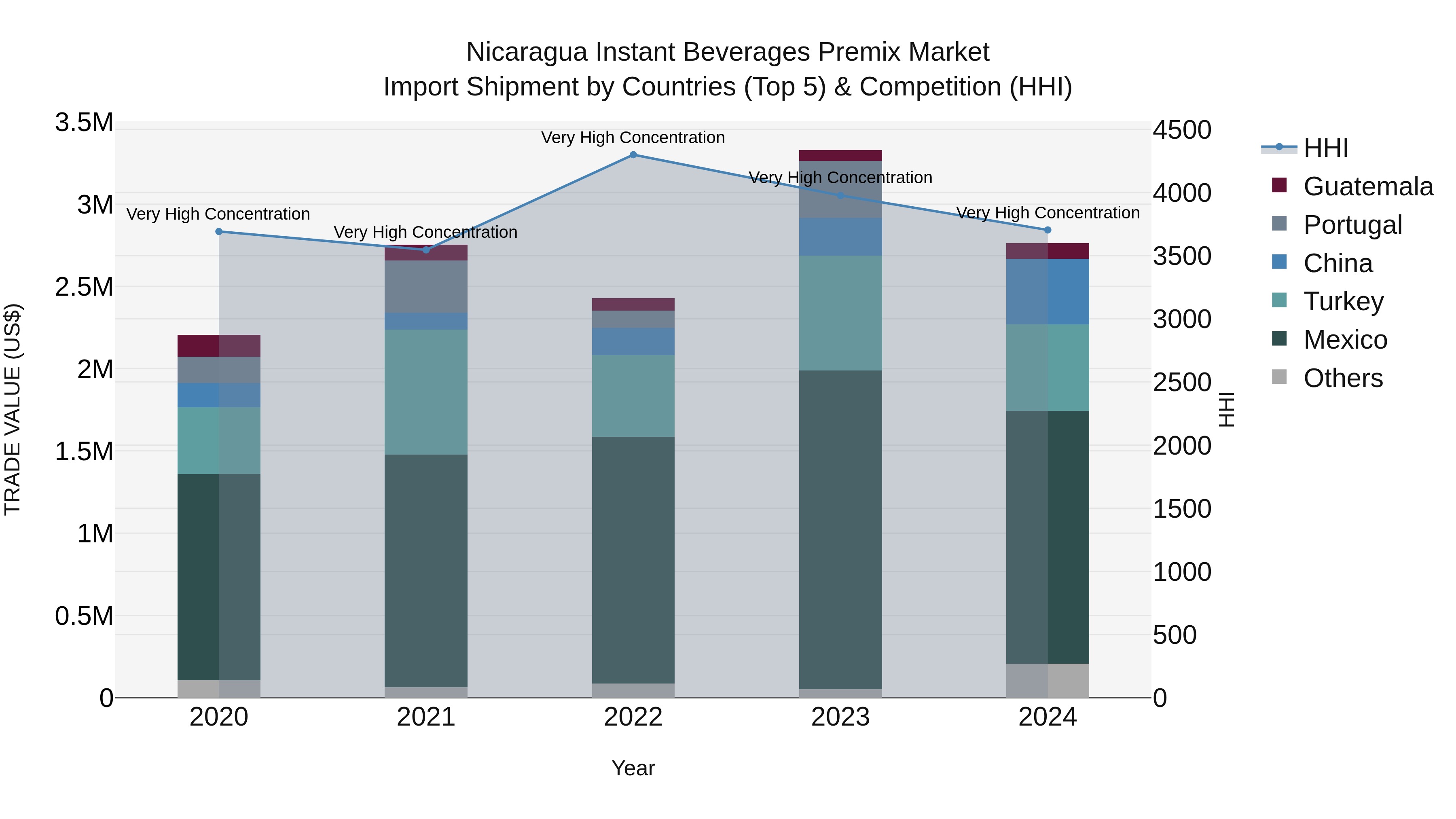Click the '4500' right axis tick
The width and height of the screenshot is (1456, 819).
point(1183,130)
